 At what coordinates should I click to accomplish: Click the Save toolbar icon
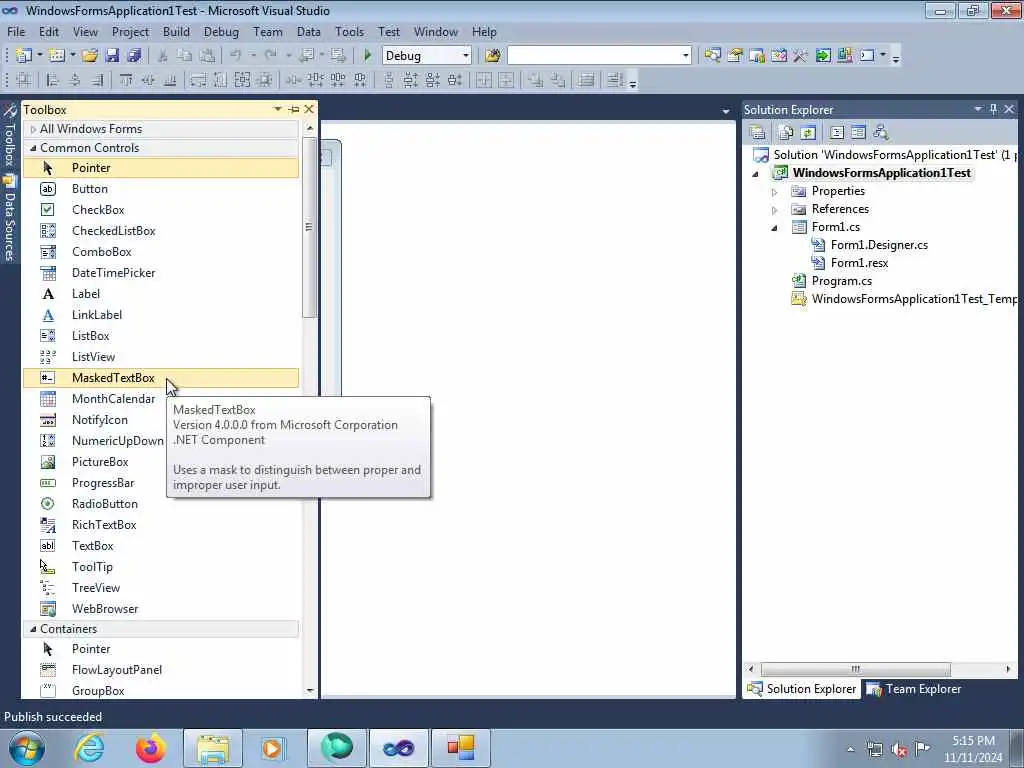click(x=112, y=56)
